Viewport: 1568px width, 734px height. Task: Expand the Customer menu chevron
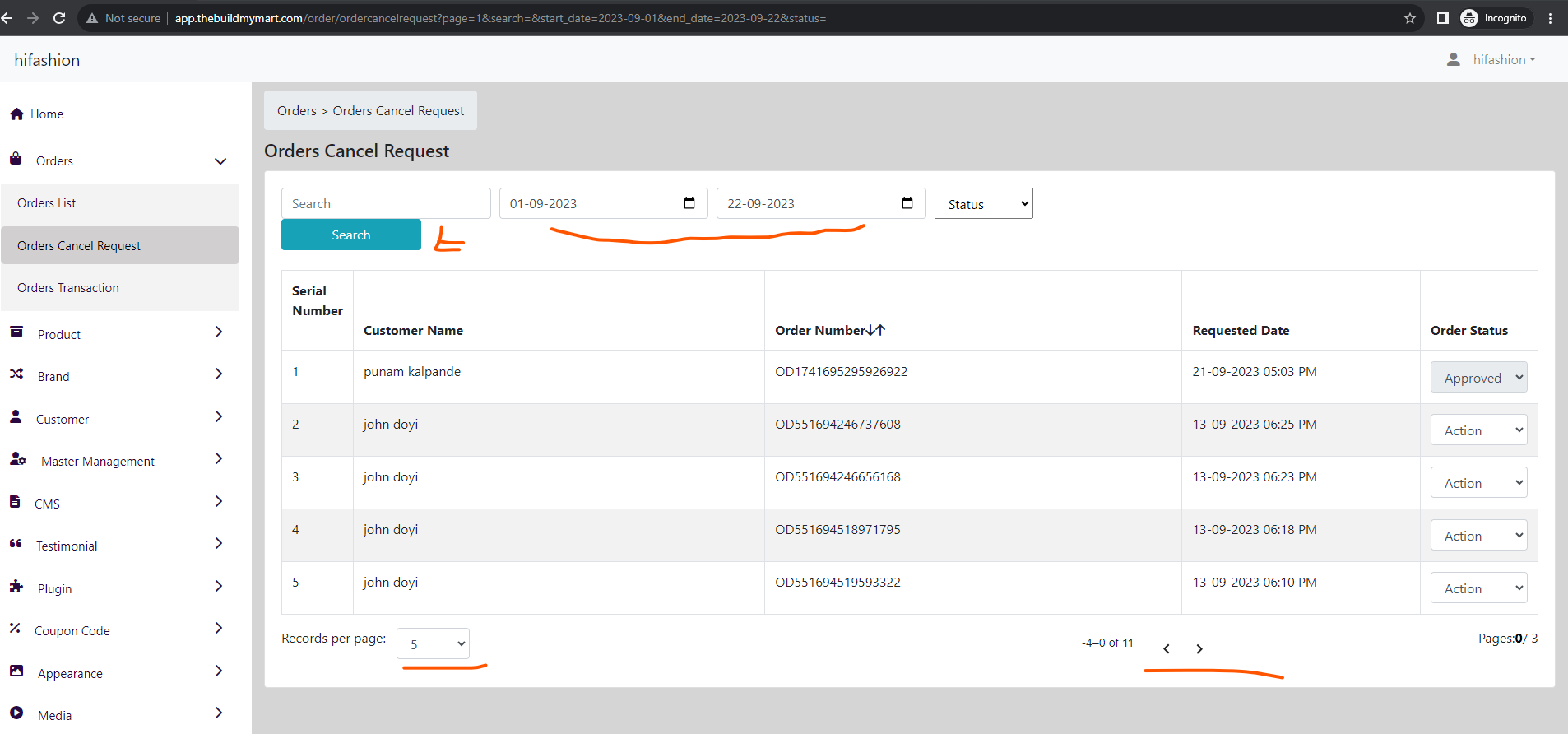pyautogui.click(x=219, y=416)
